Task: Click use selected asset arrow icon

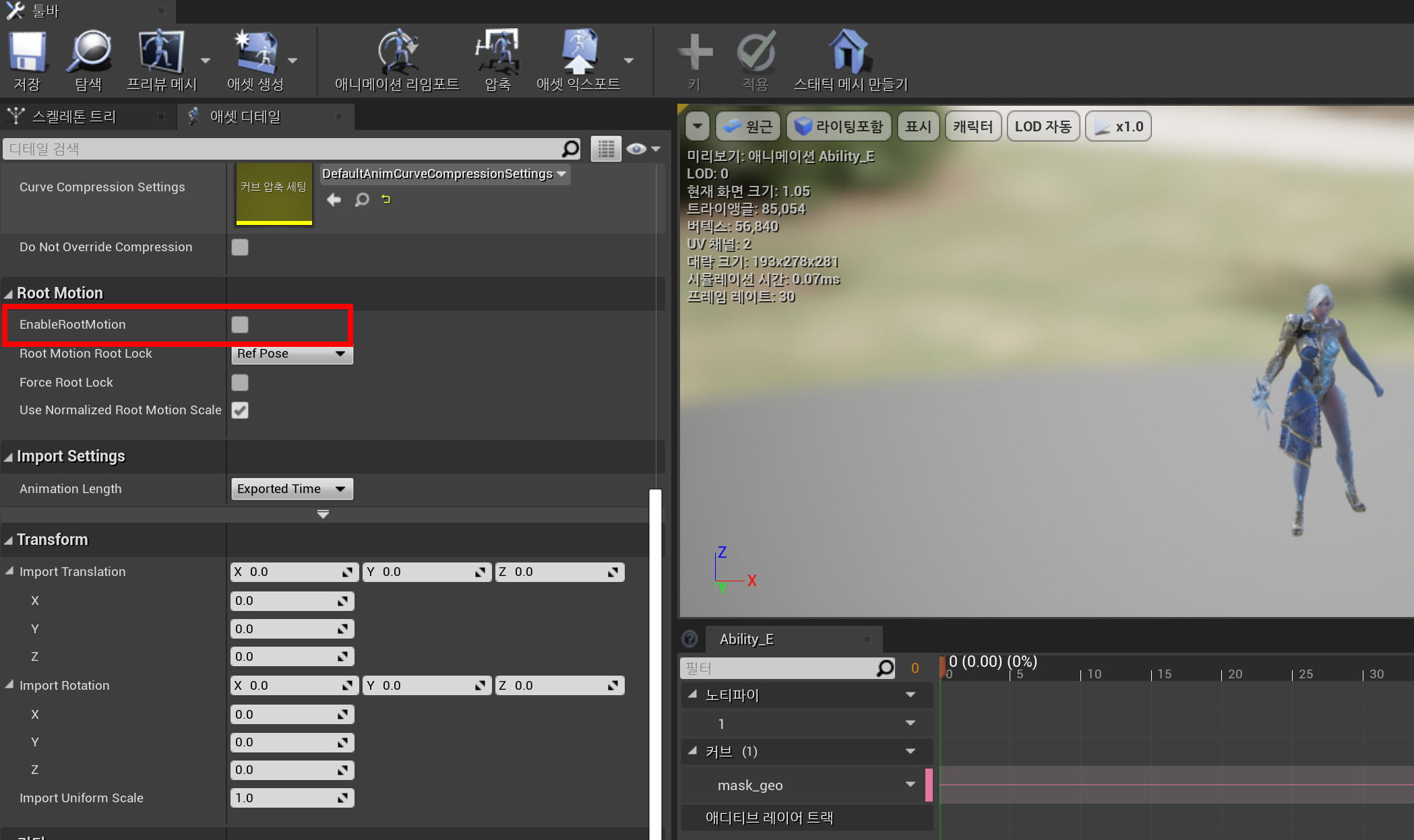Action: [334, 199]
